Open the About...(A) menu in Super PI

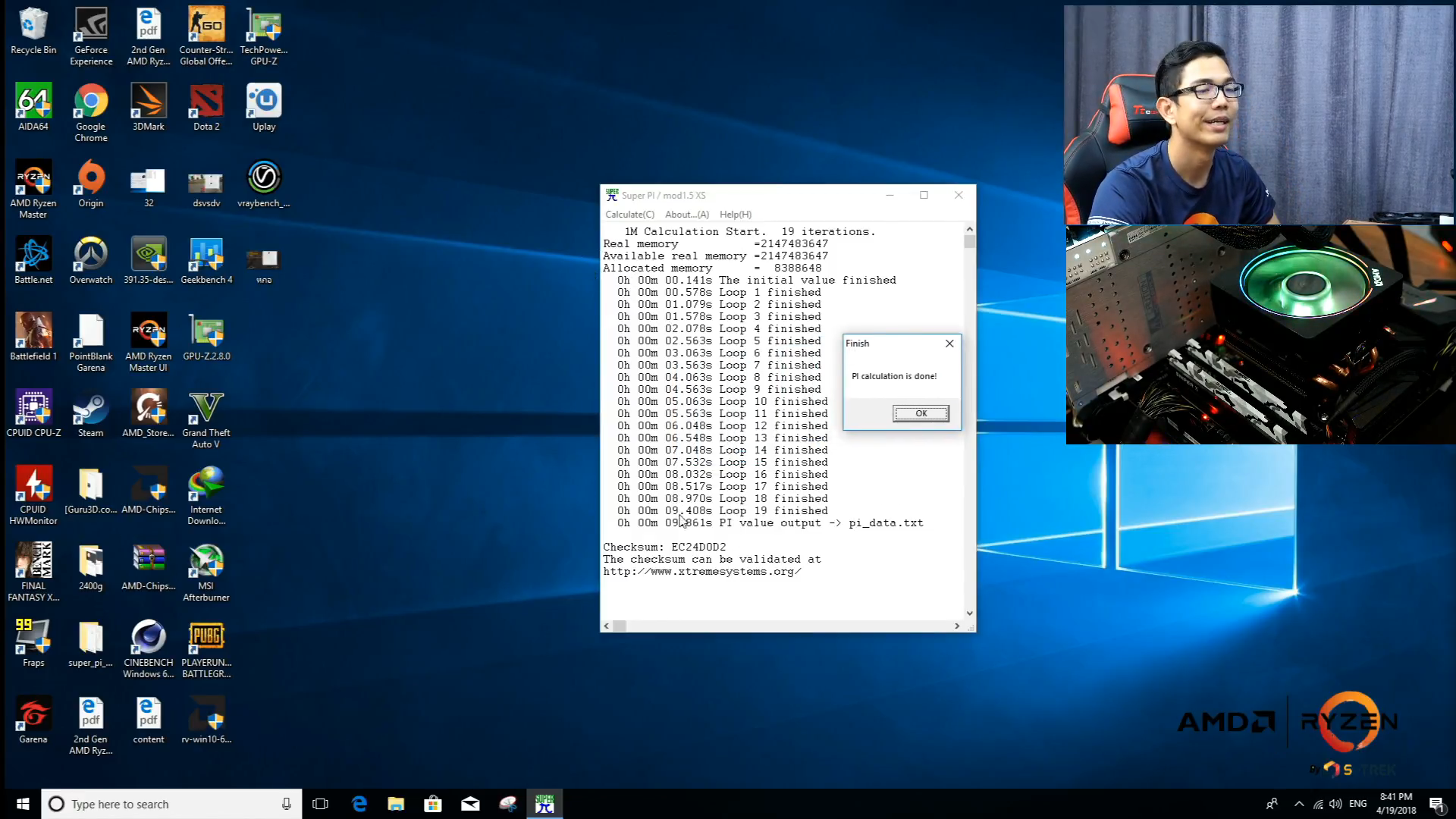pyautogui.click(x=687, y=215)
